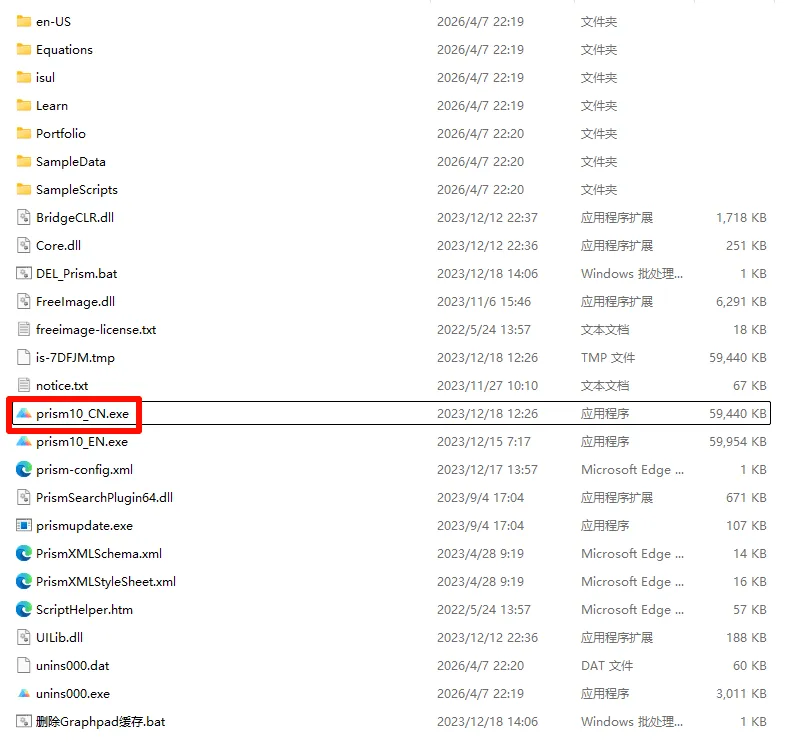791x745 pixels.
Task: Click the TMP 文件 type of is-7DFJM.tmp
Action: pyautogui.click(x=608, y=358)
